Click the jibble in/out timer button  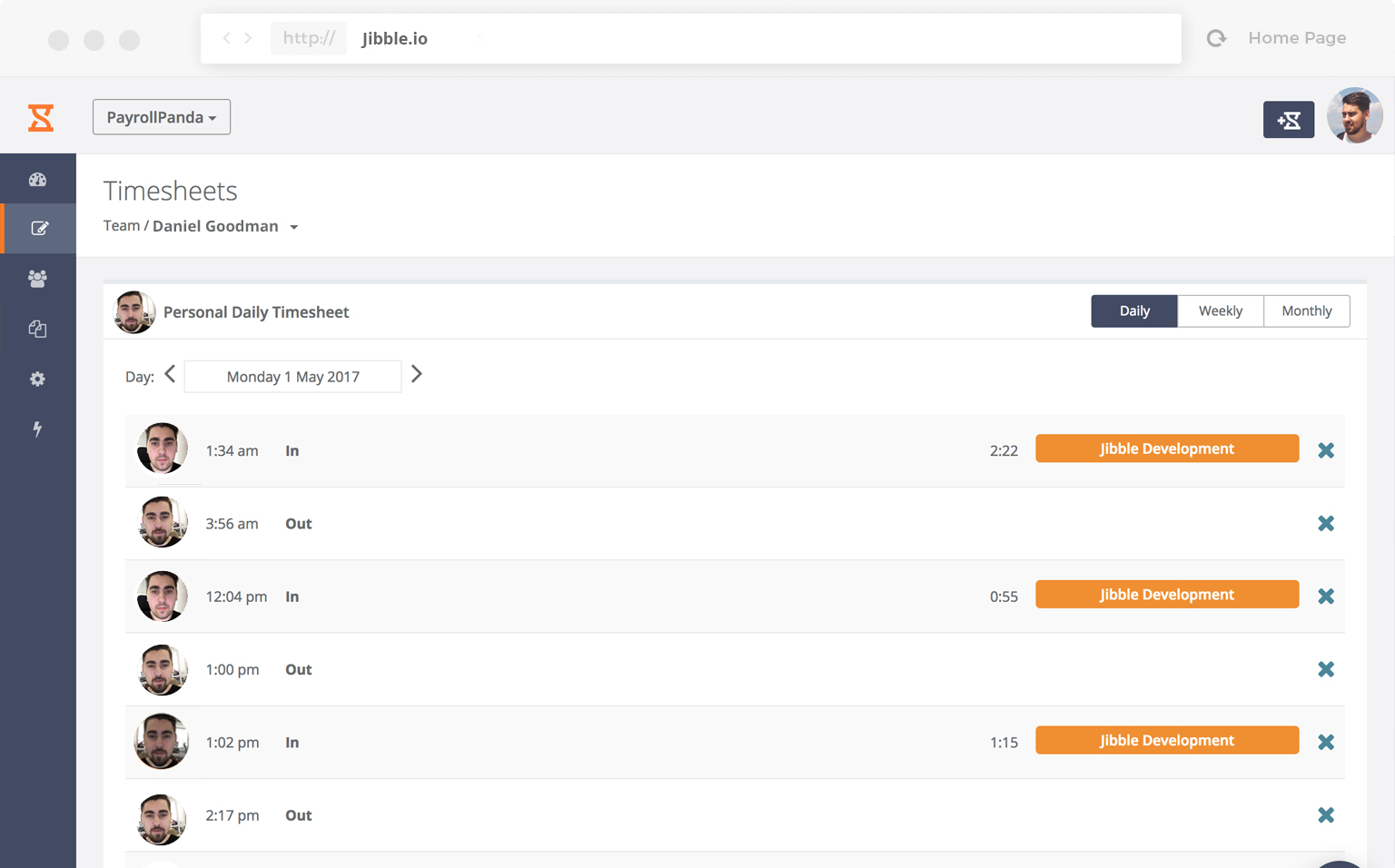pyautogui.click(x=1288, y=120)
